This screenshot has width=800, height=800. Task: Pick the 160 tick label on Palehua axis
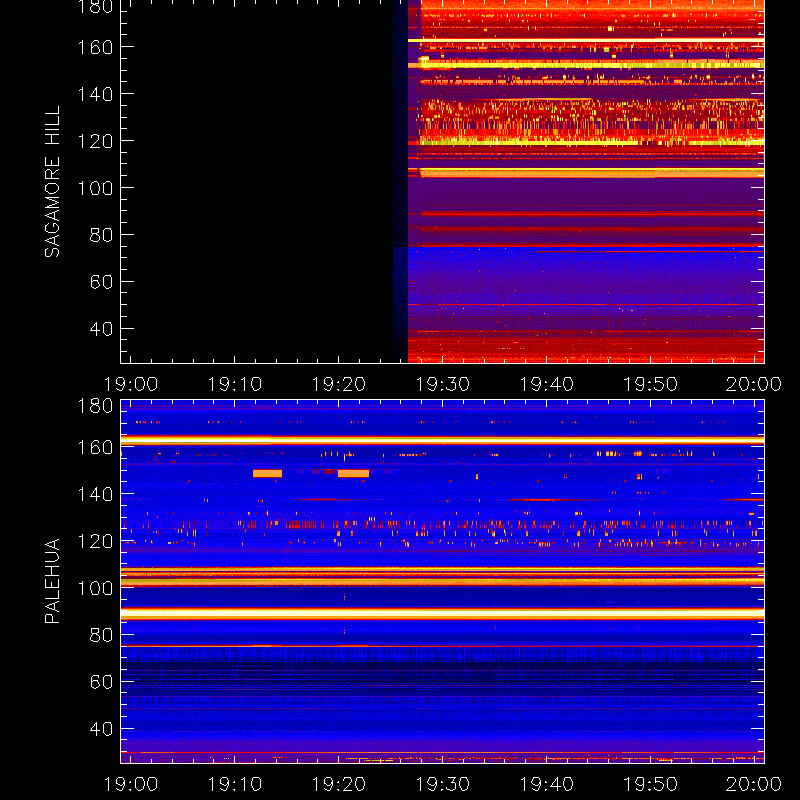pyautogui.click(x=95, y=448)
